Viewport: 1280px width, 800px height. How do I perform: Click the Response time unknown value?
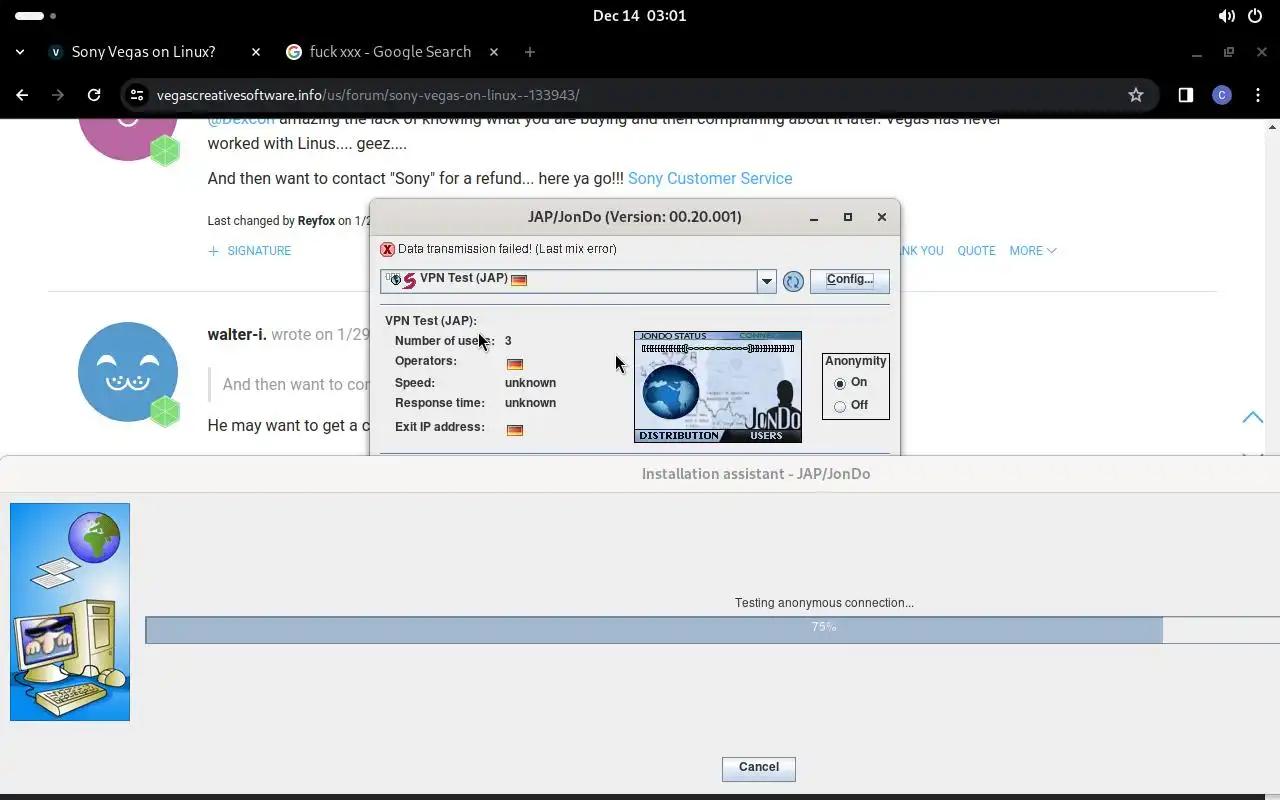[530, 403]
